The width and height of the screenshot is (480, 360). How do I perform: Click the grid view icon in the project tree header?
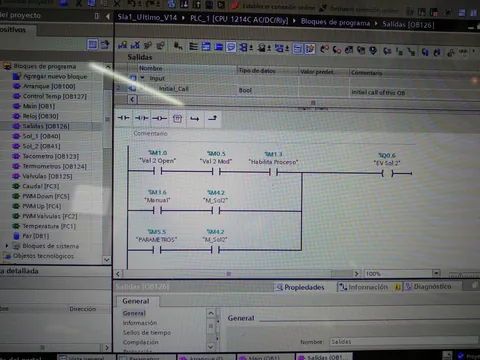click(x=92, y=44)
